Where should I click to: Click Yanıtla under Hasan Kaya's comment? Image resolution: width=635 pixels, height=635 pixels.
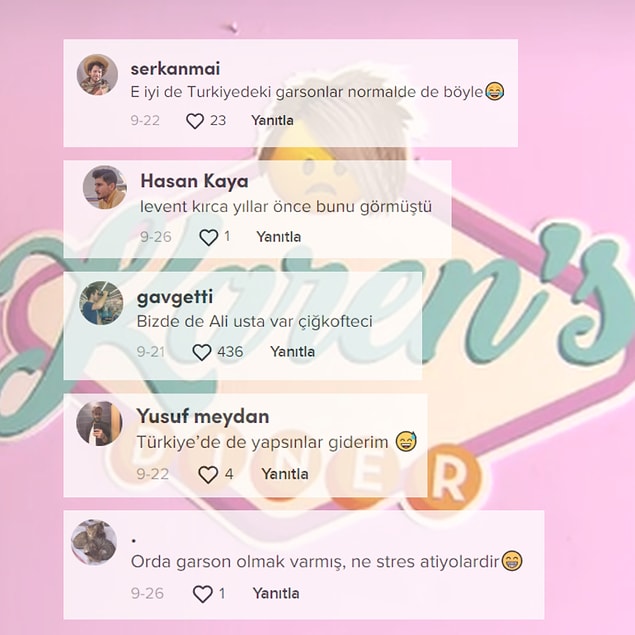pos(279,237)
